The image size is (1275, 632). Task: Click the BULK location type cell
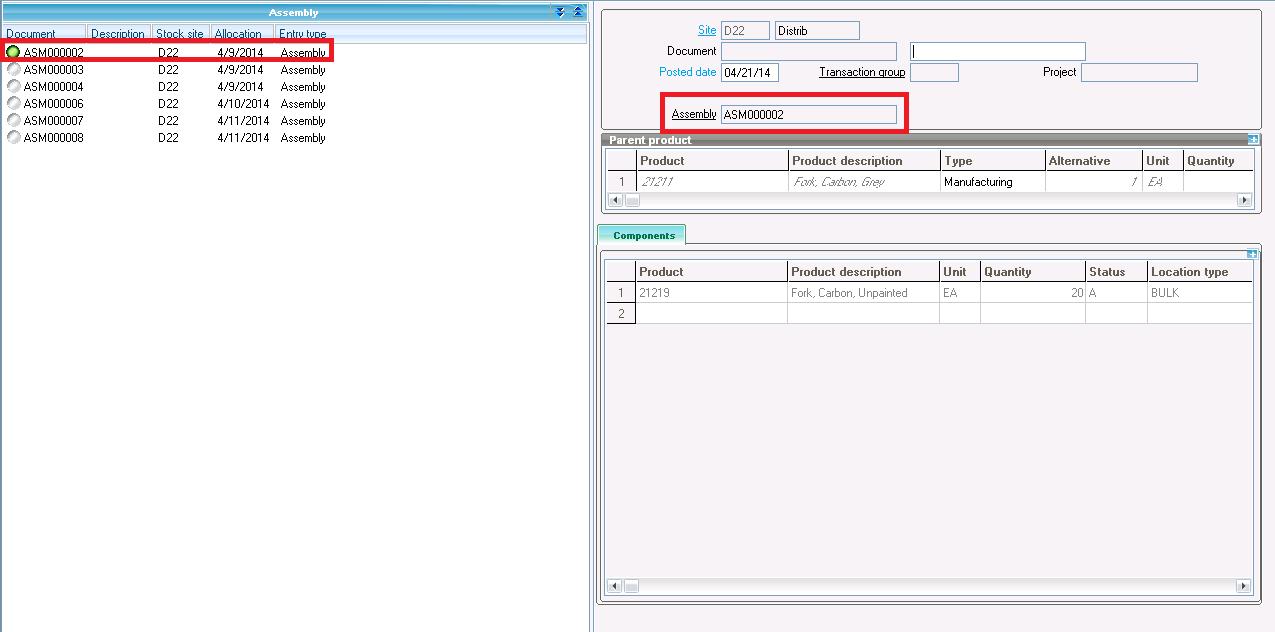pos(1200,293)
